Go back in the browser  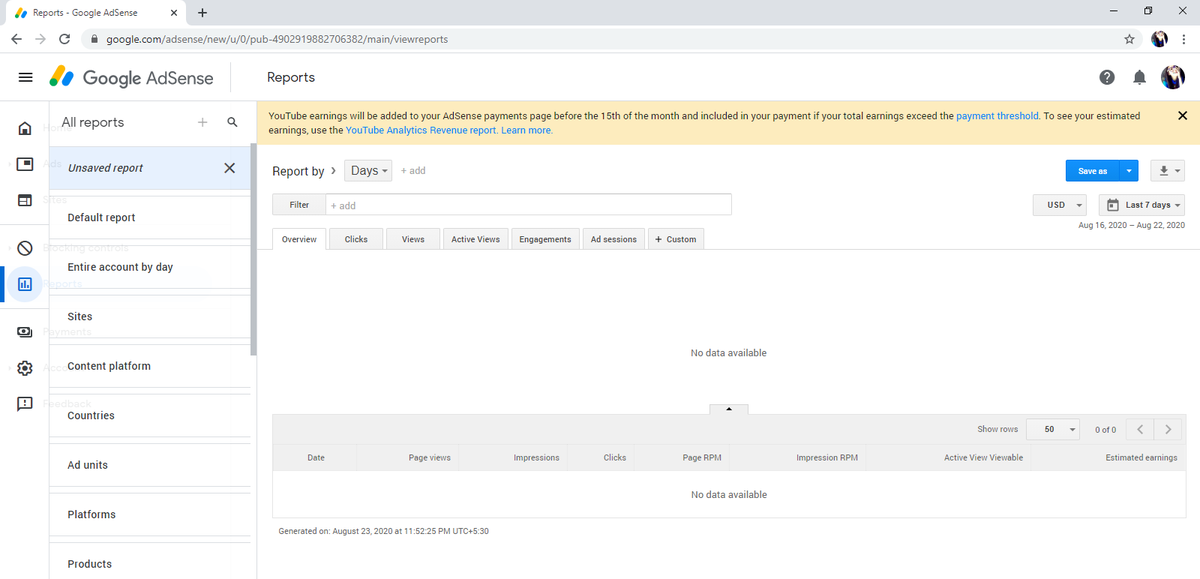pos(17,39)
